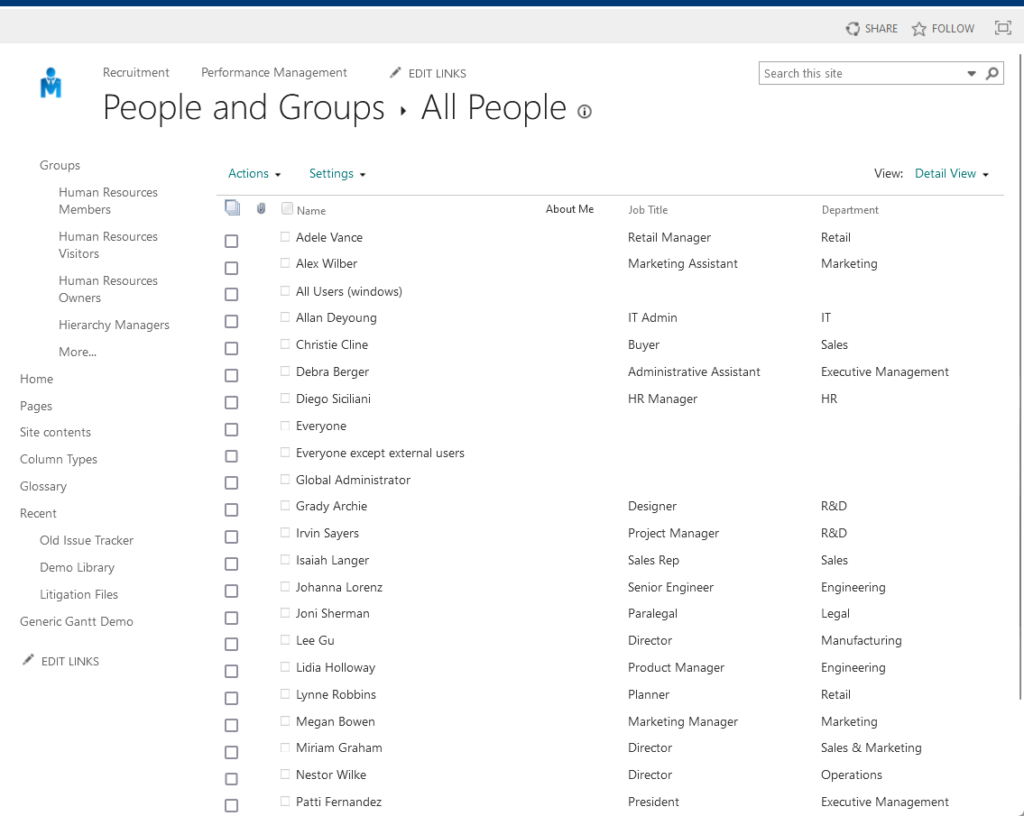This screenshot has width=1024, height=816.
Task: Open Recruitment navigation link
Action: coord(136,72)
